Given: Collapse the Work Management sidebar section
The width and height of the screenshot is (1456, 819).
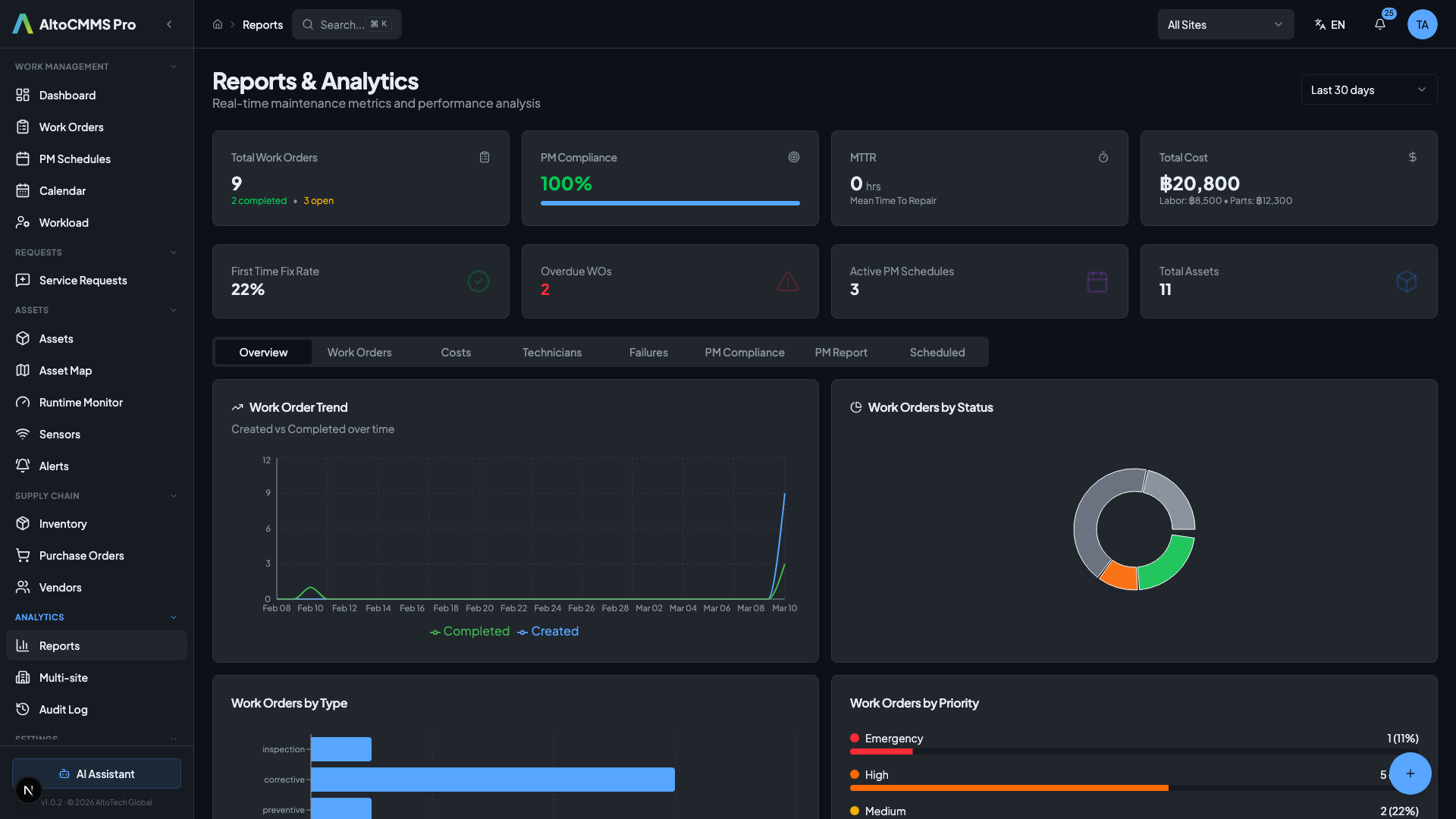Looking at the screenshot, I should click(173, 67).
